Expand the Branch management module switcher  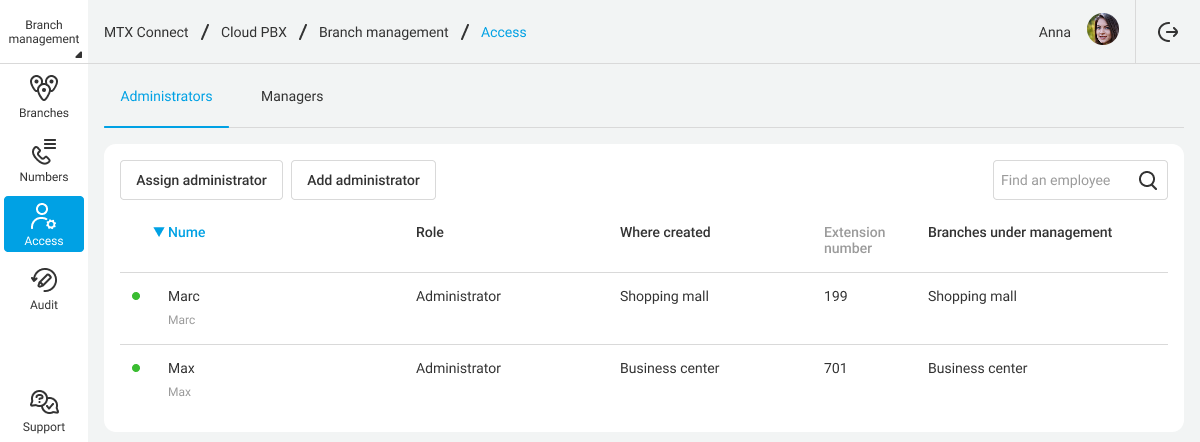[44, 32]
